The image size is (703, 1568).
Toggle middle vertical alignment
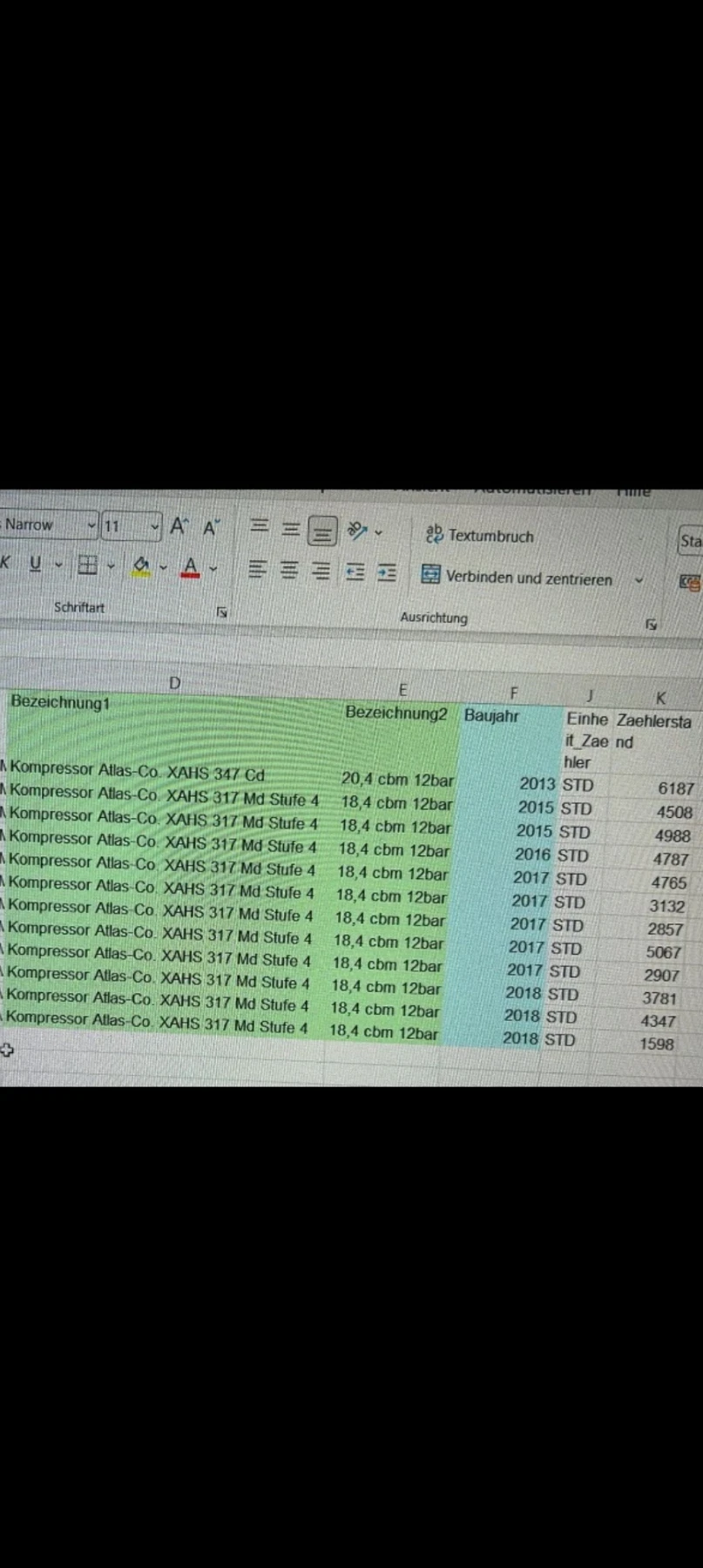291,528
